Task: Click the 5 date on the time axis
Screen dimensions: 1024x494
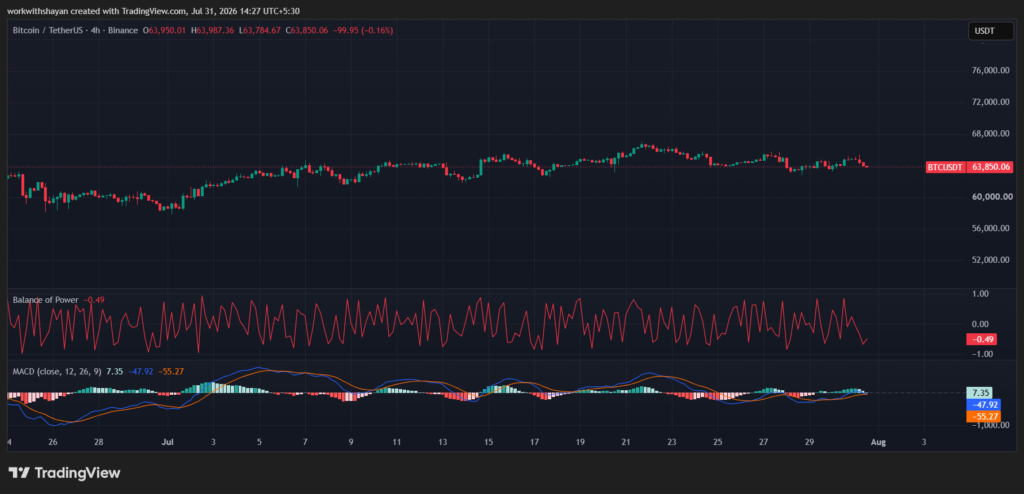Action: point(259,442)
